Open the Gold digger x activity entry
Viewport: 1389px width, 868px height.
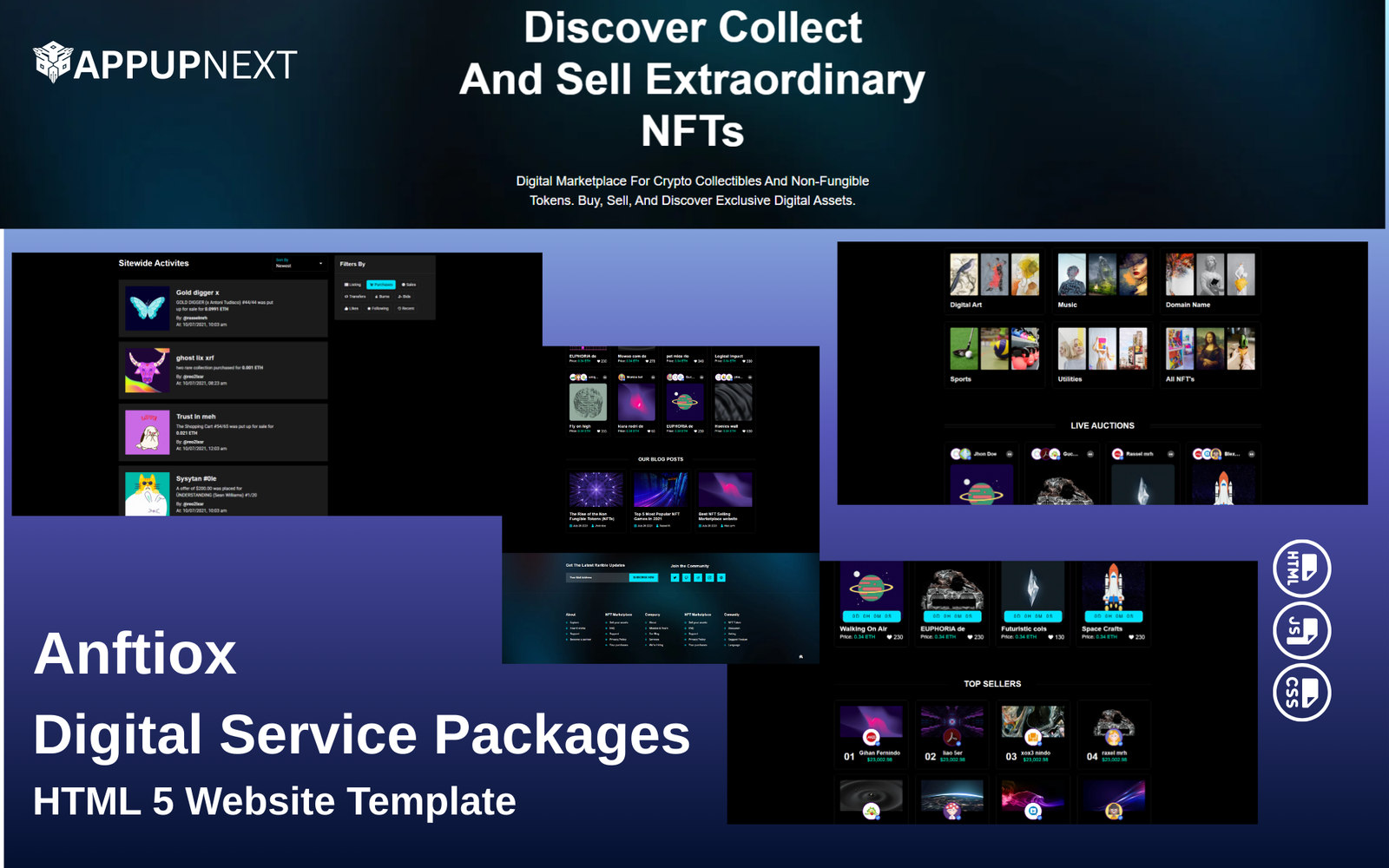coord(223,308)
